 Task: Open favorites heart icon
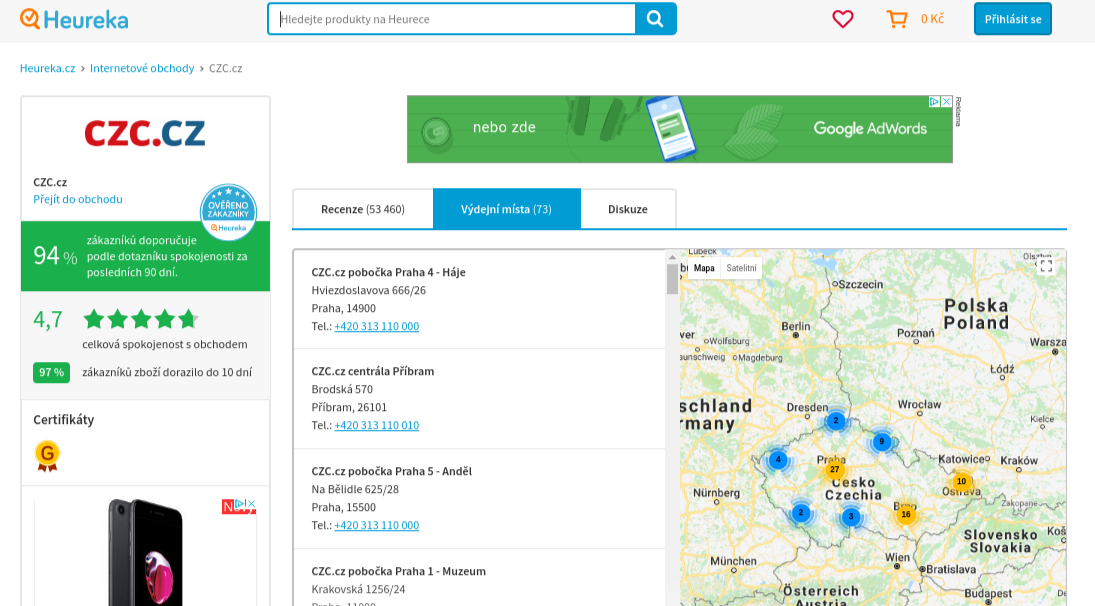tap(843, 19)
